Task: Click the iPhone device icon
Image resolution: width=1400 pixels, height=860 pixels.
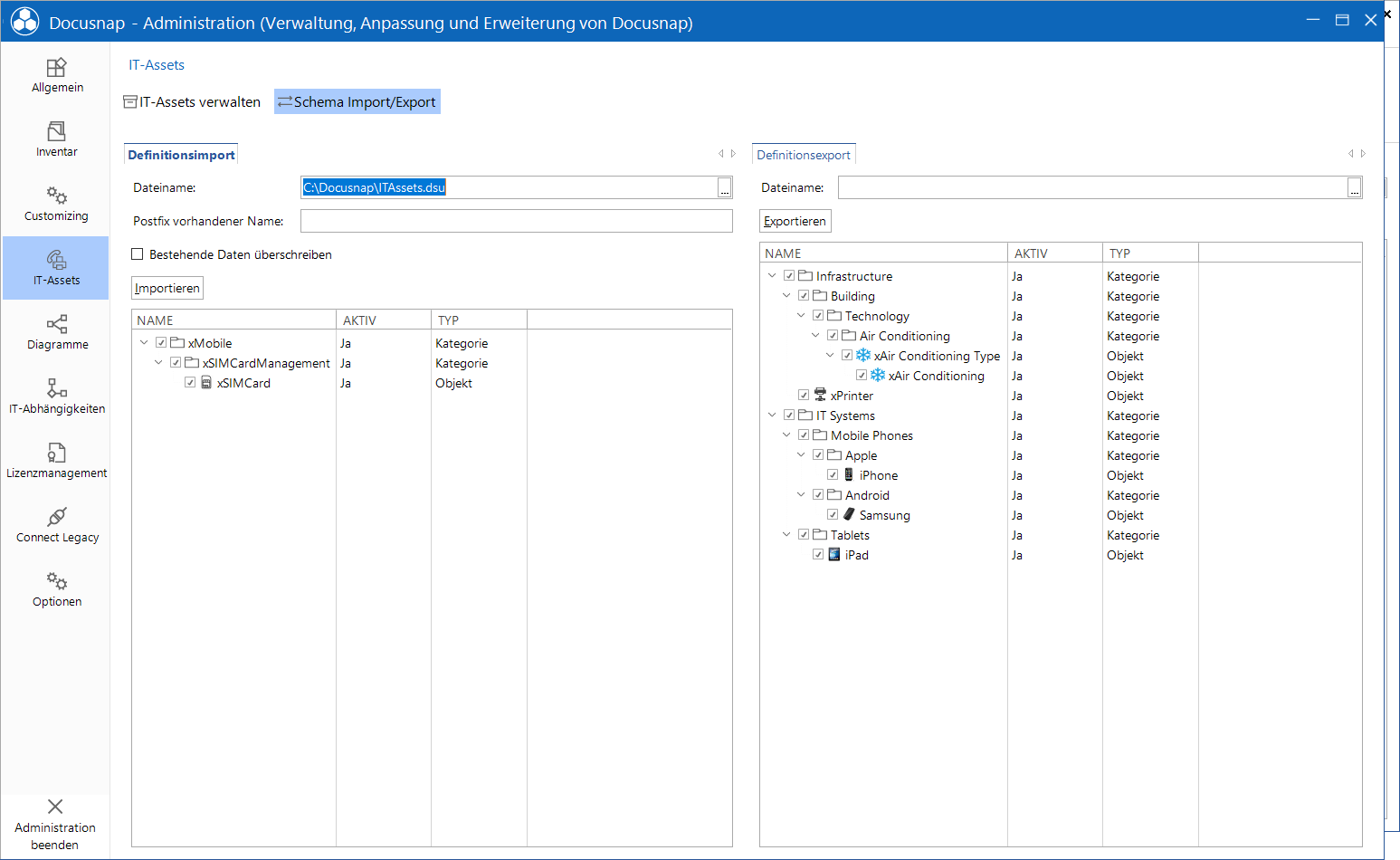Action: click(x=849, y=474)
